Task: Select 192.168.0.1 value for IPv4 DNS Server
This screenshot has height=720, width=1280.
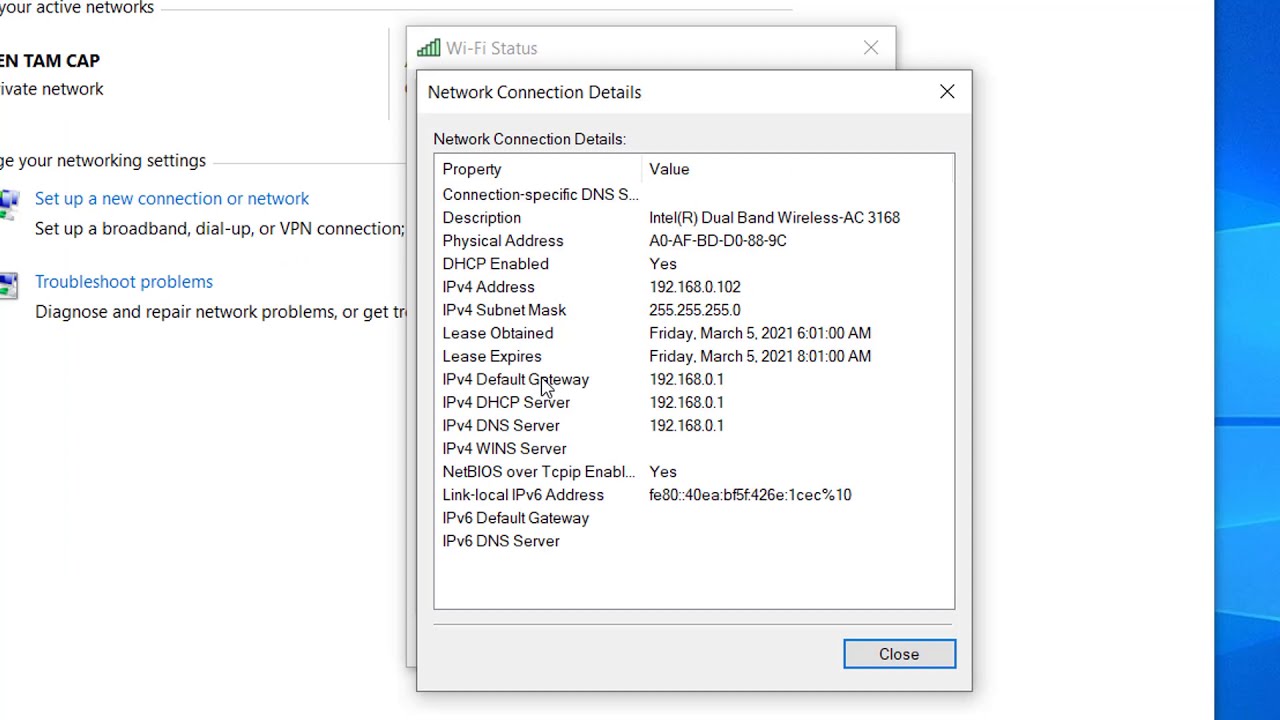Action: 686,425
